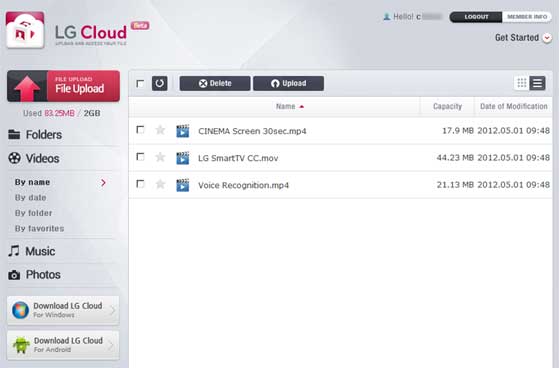
Task: Sort by the Capacity column header
Action: [x=447, y=106]
